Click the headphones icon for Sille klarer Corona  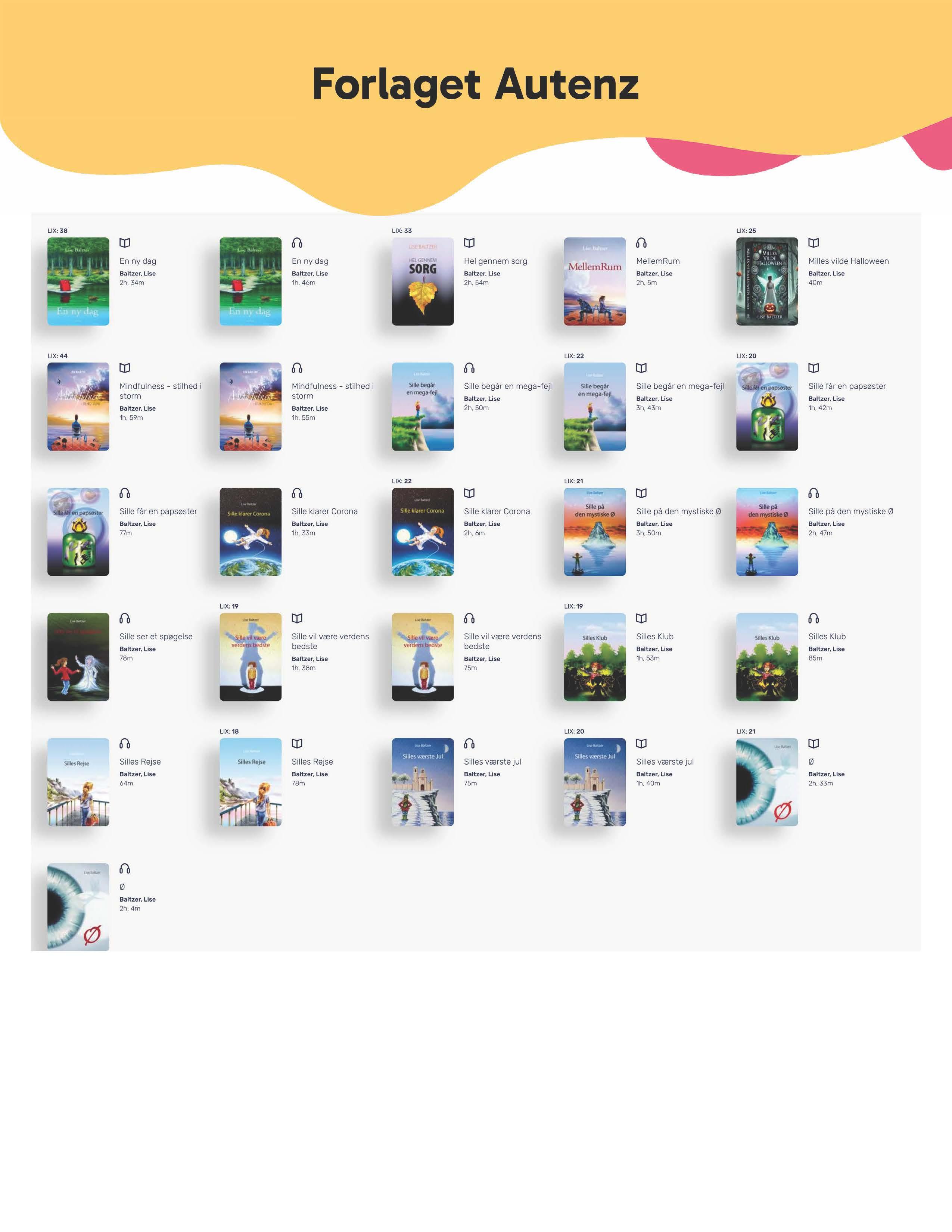click(297, 493)
